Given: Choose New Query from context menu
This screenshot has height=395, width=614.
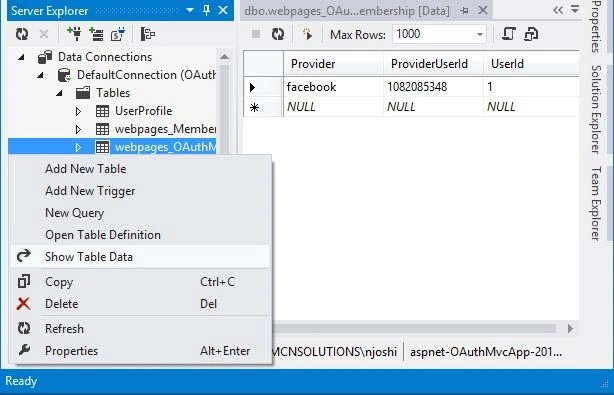Looking at the screenshot, I should [140, 213].
